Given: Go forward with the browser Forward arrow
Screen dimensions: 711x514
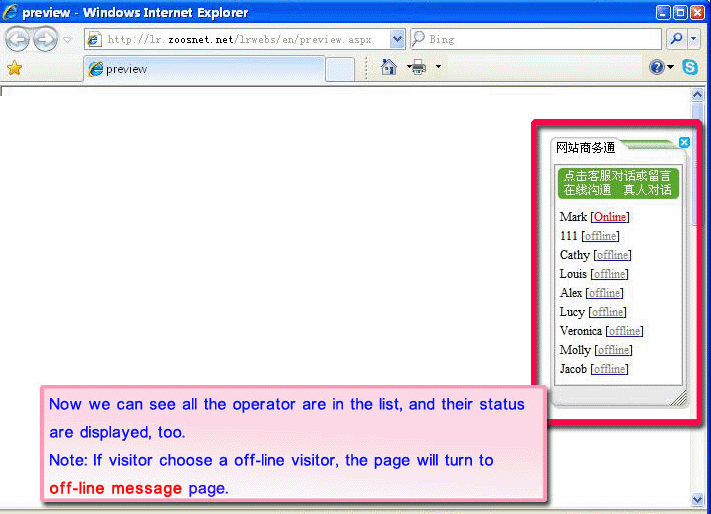Looking at the screenshot, I should [45, 39].
